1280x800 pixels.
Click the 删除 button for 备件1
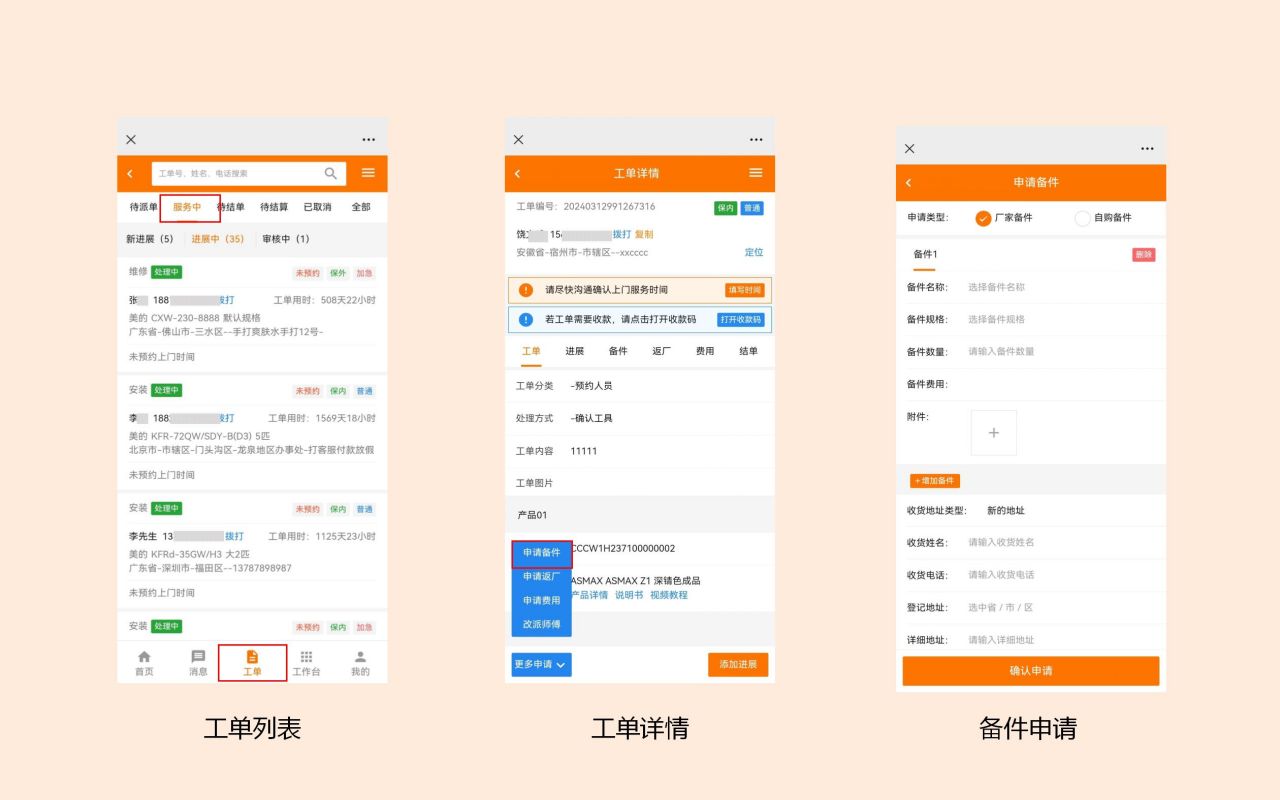pos(1143,255)
